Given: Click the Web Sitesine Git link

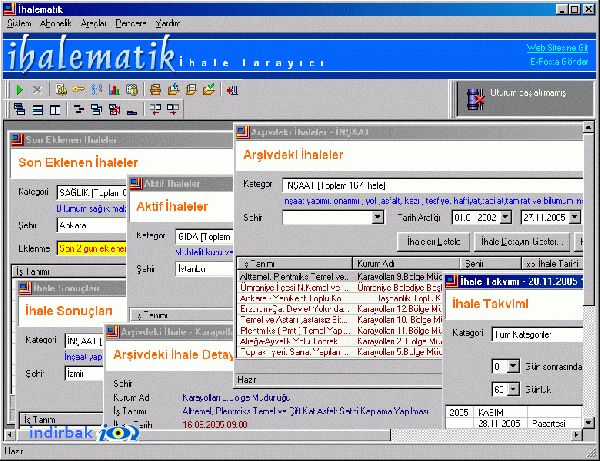Looking at the screenshot, I should tap(557, 48).
